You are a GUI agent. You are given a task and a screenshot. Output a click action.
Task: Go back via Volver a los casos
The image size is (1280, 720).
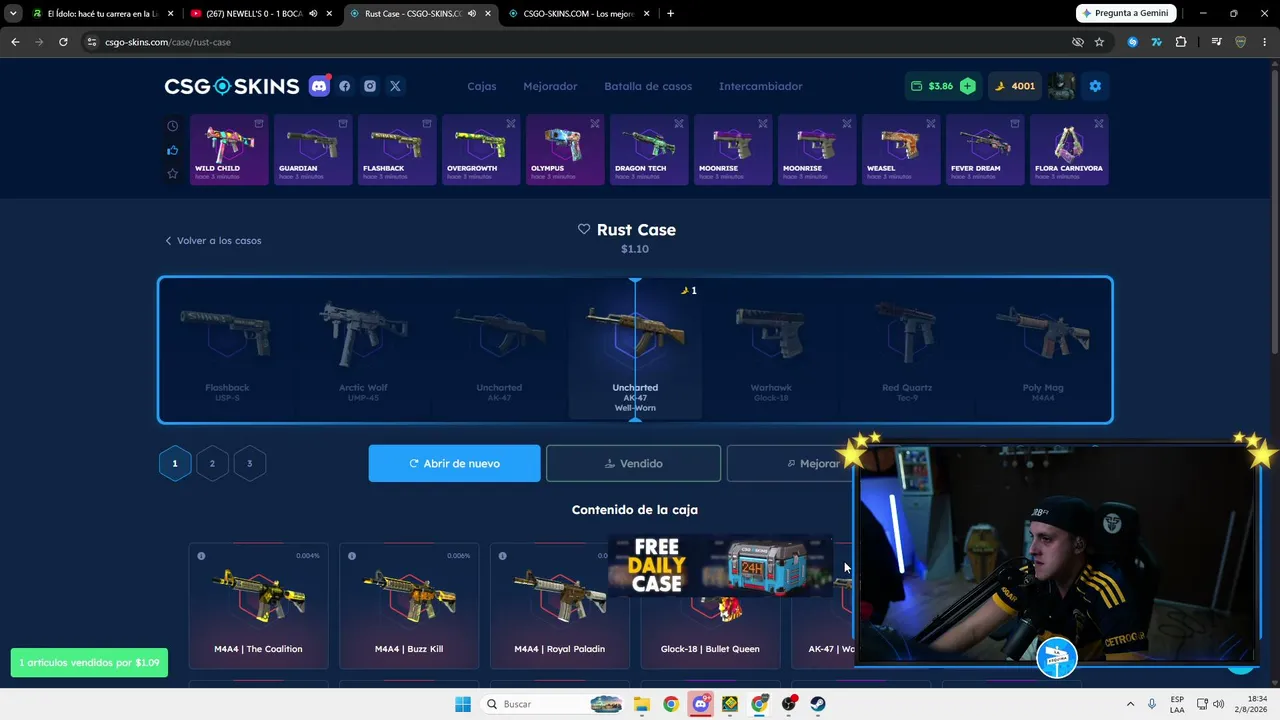click(x=213, y=241)
